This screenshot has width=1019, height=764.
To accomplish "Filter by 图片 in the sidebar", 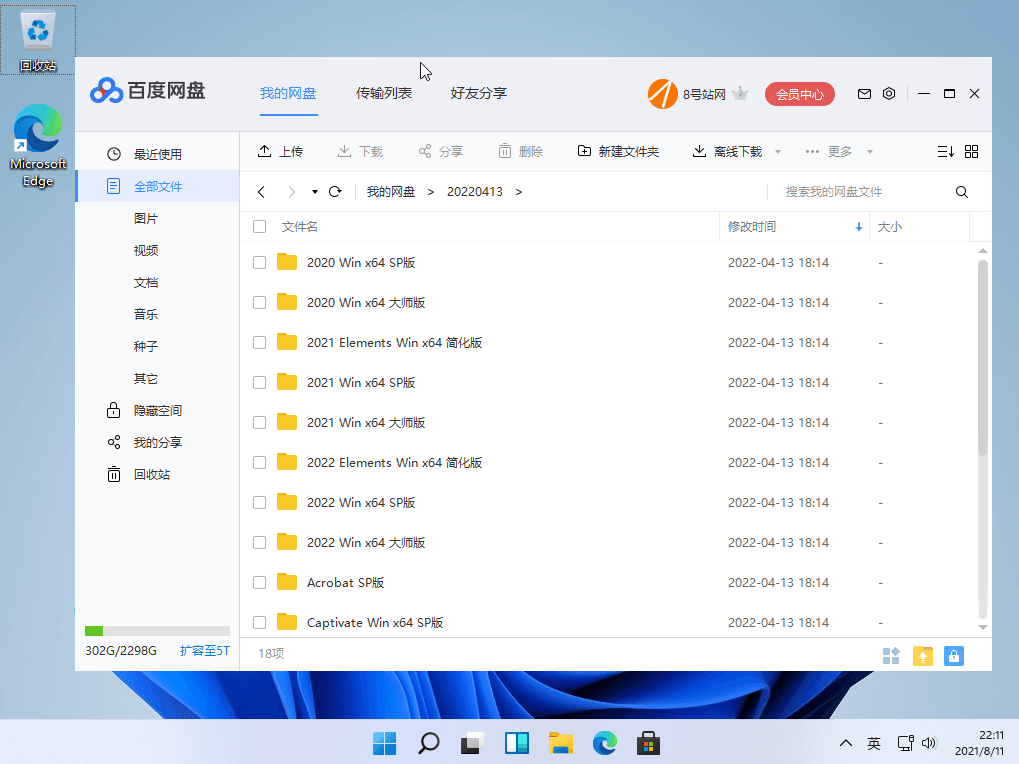I will tap(146, 218).
